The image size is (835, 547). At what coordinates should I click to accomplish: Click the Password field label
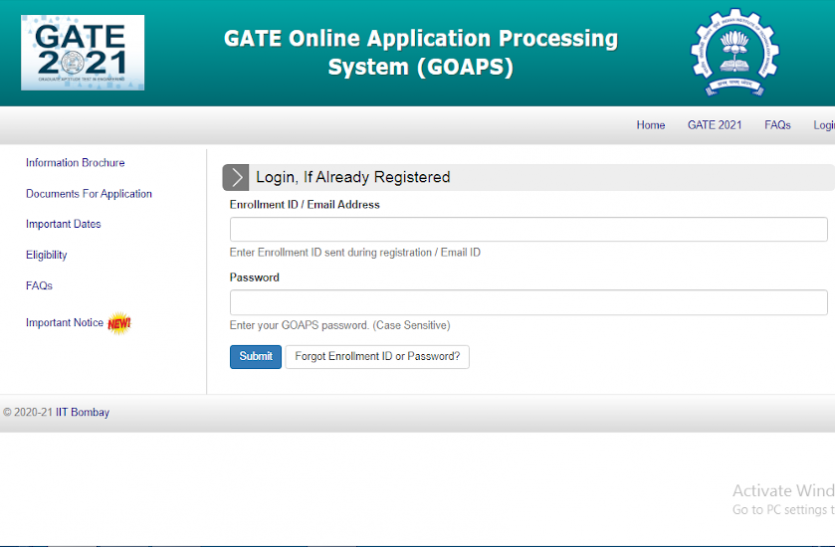coord(255,277)
